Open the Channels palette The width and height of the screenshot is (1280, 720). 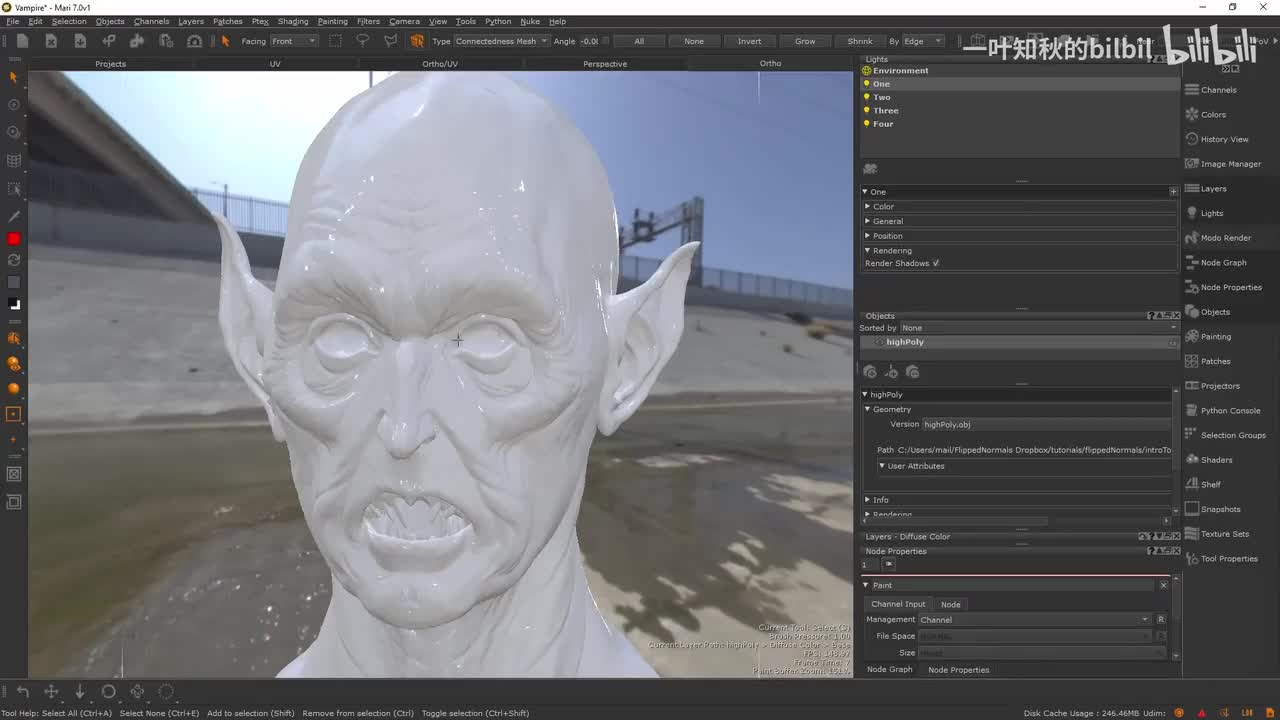click(x=1218, y=90)
